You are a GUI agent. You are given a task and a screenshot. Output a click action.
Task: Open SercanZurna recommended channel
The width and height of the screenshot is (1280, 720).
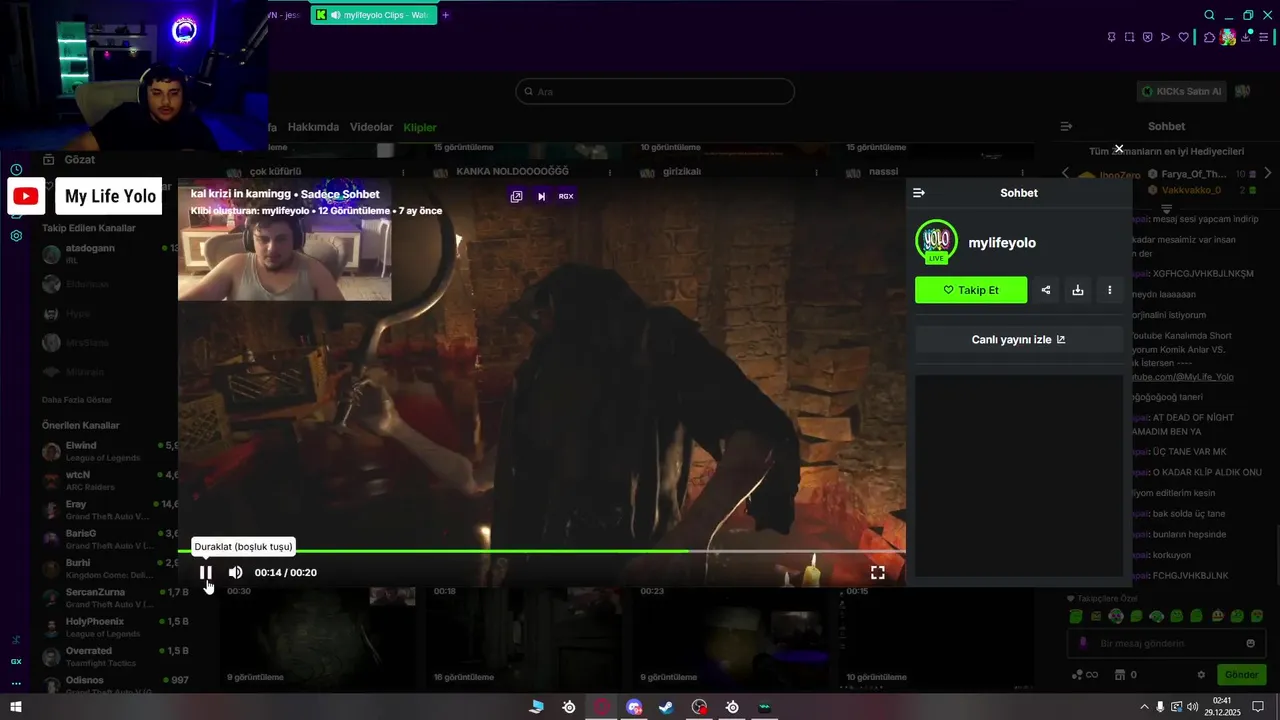tap(108, 598)
